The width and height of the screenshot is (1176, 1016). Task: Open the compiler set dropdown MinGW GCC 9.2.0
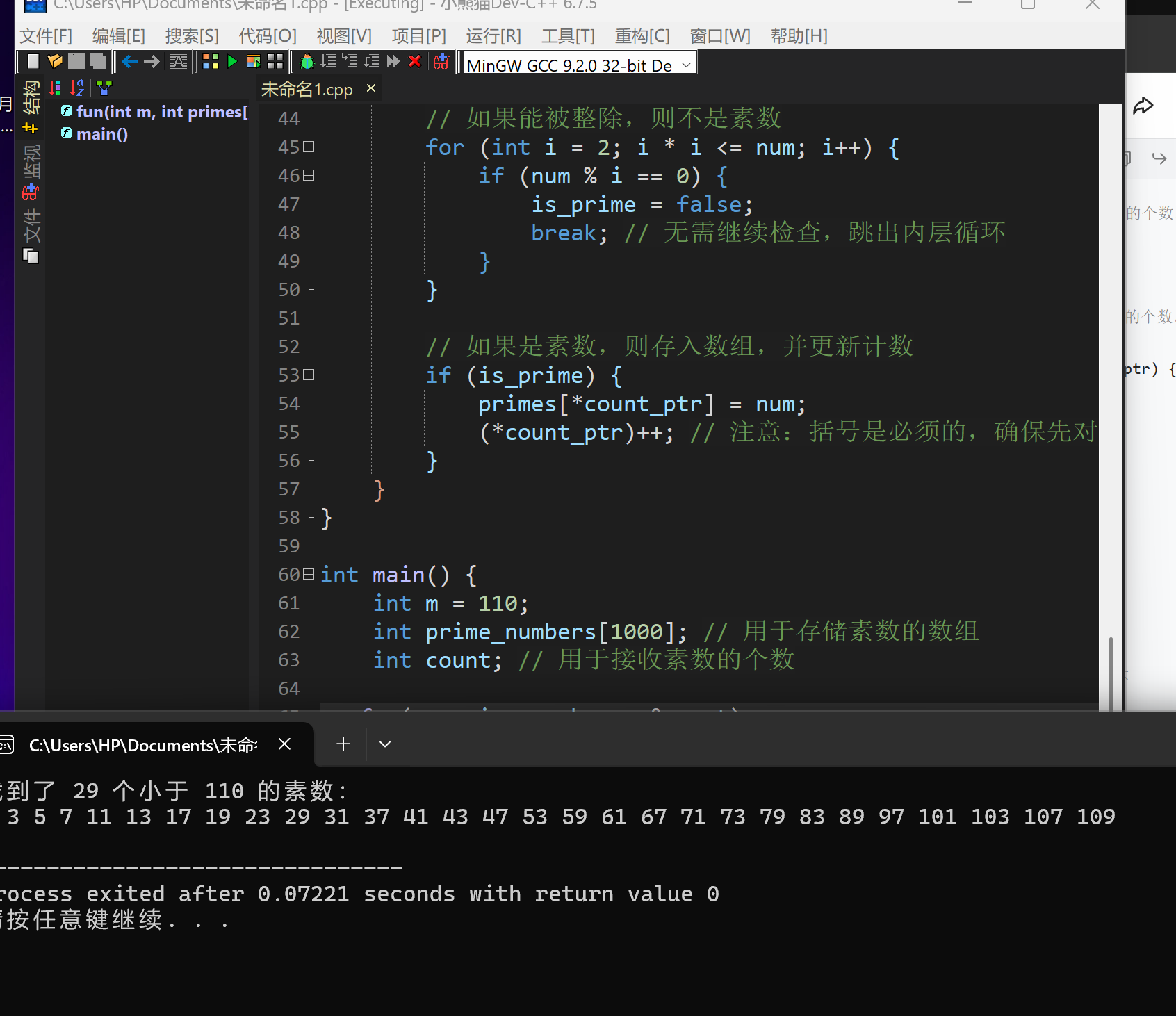coord(580,65)
